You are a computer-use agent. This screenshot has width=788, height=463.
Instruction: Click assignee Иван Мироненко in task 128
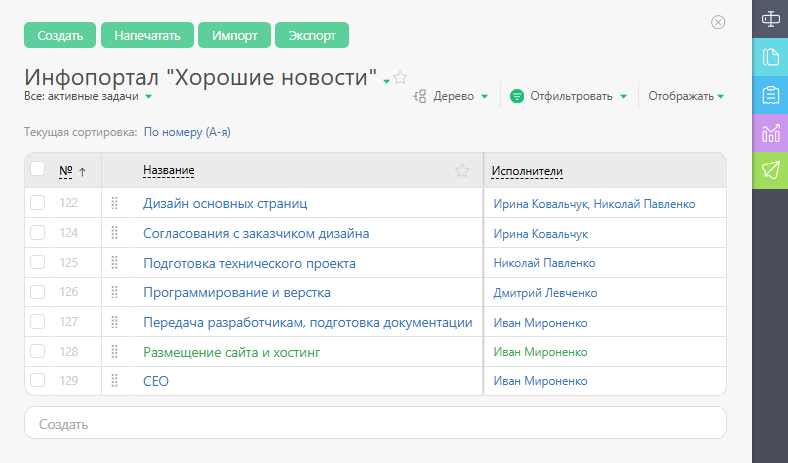coord(540,352)
